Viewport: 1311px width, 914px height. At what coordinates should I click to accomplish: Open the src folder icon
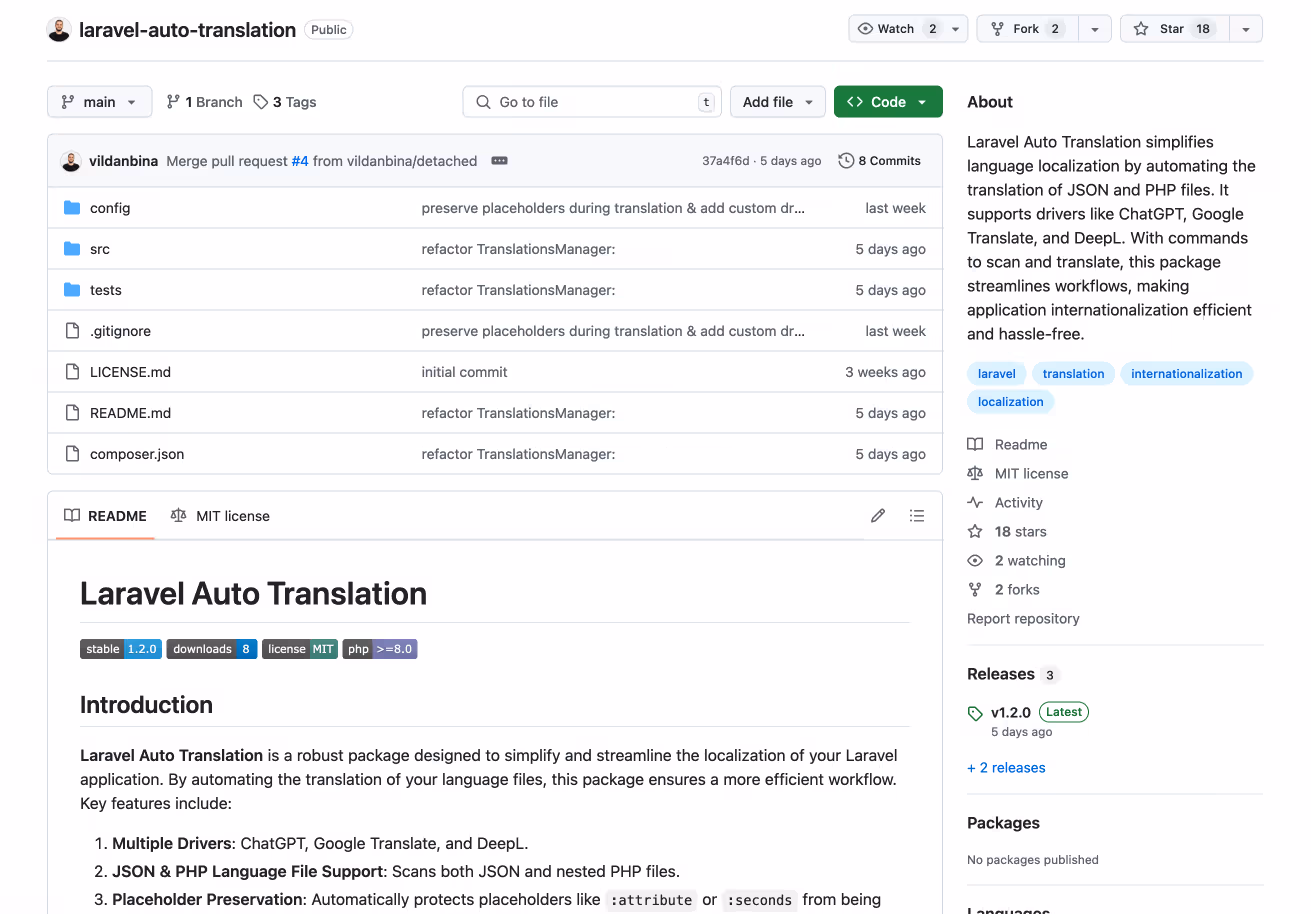72,249
